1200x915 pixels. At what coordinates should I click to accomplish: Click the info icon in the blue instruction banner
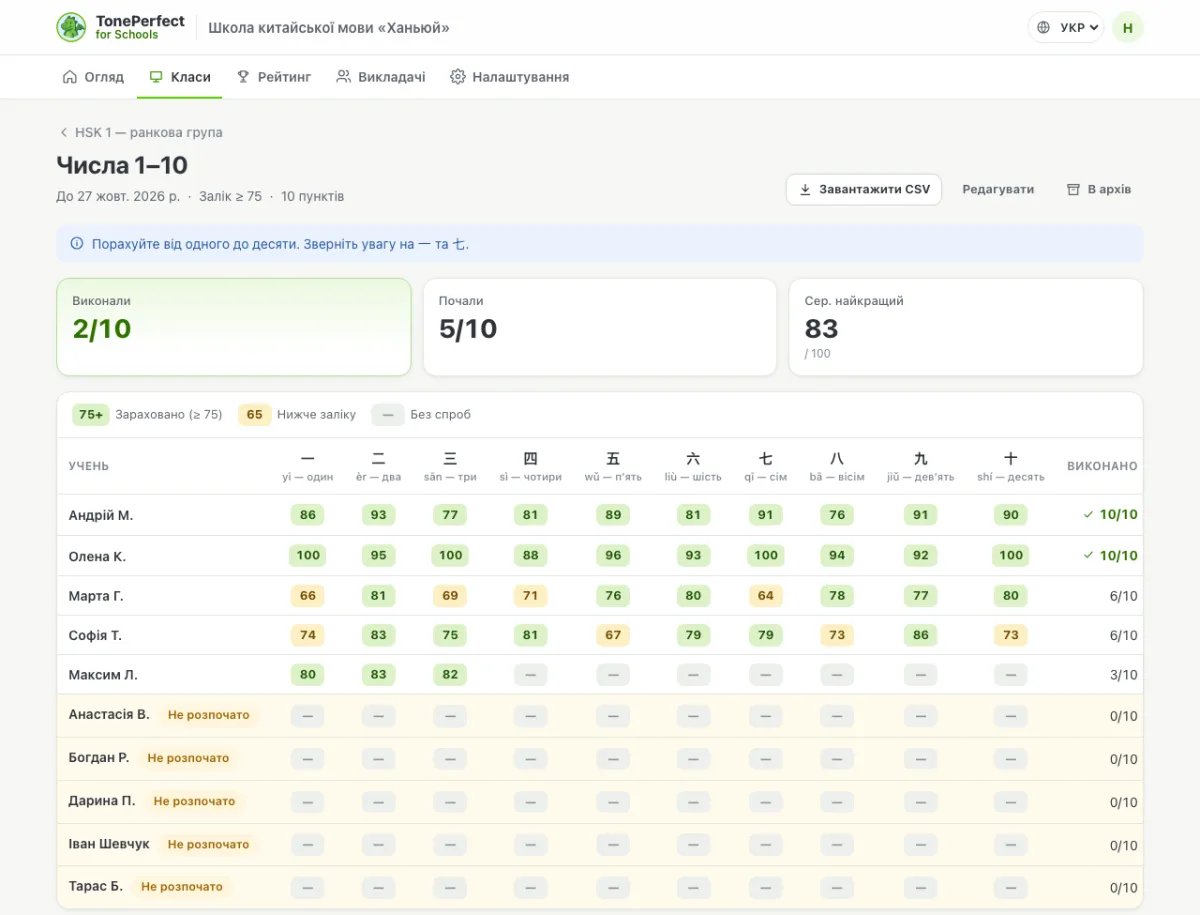[77, 244]
